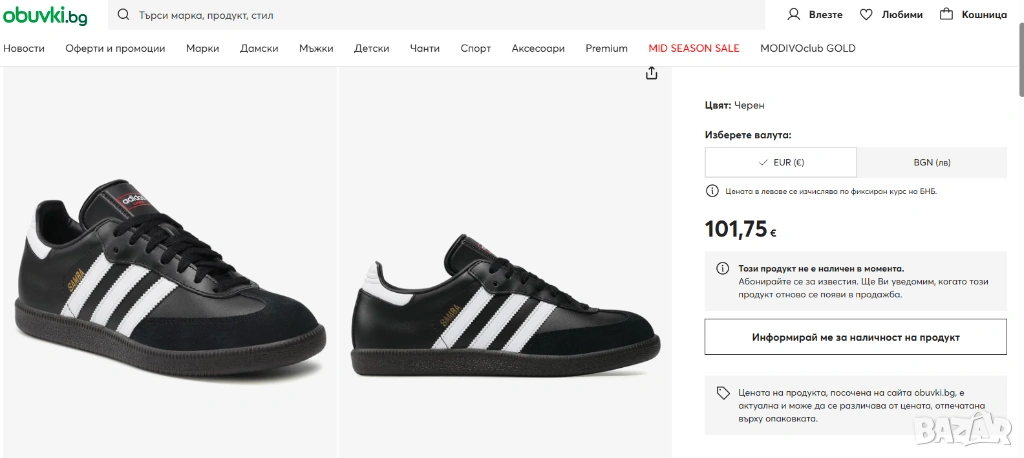Switch currency to BGN (лв)
The image size is (1024, 458).
tap(932, 162)
